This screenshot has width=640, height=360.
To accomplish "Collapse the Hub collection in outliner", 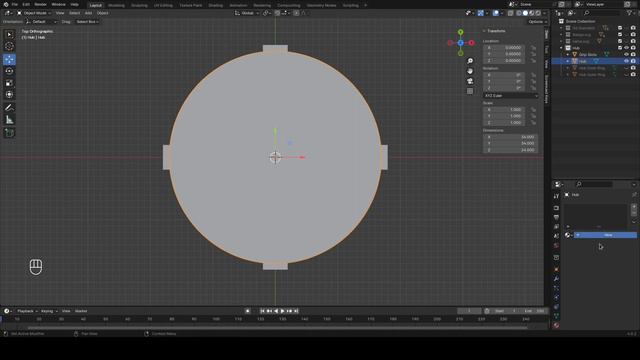I will (562, 48).
